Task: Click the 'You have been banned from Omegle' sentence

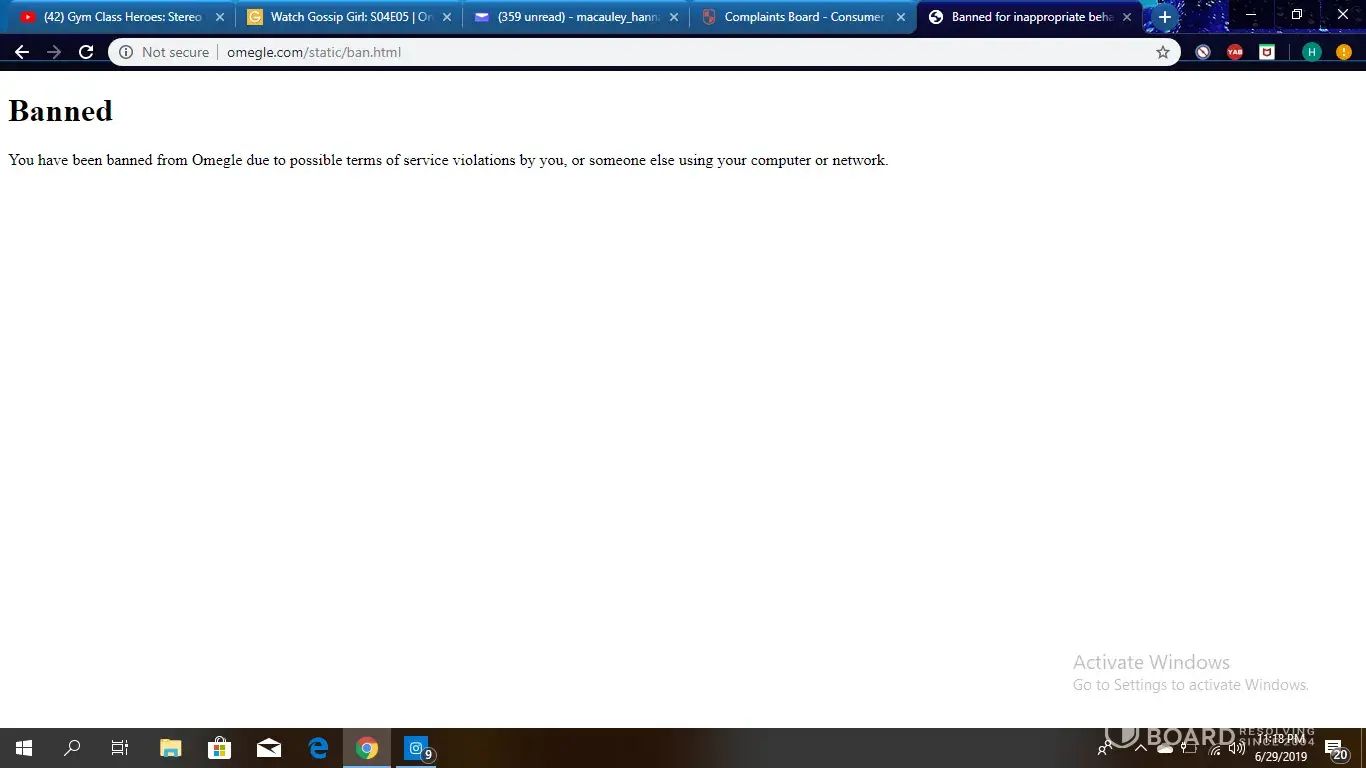Action: click(448, 160)
